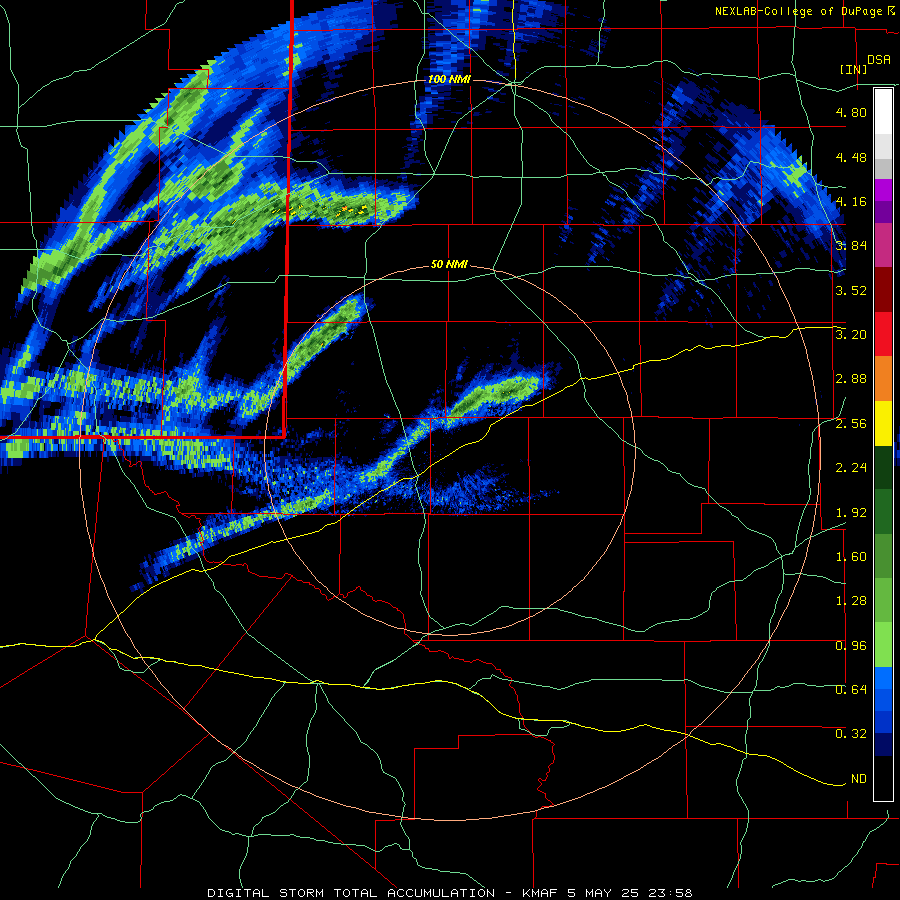The image size is (900, 900).
Task: Pick the dark maroon legend color swatch
Action: (883, 290)
